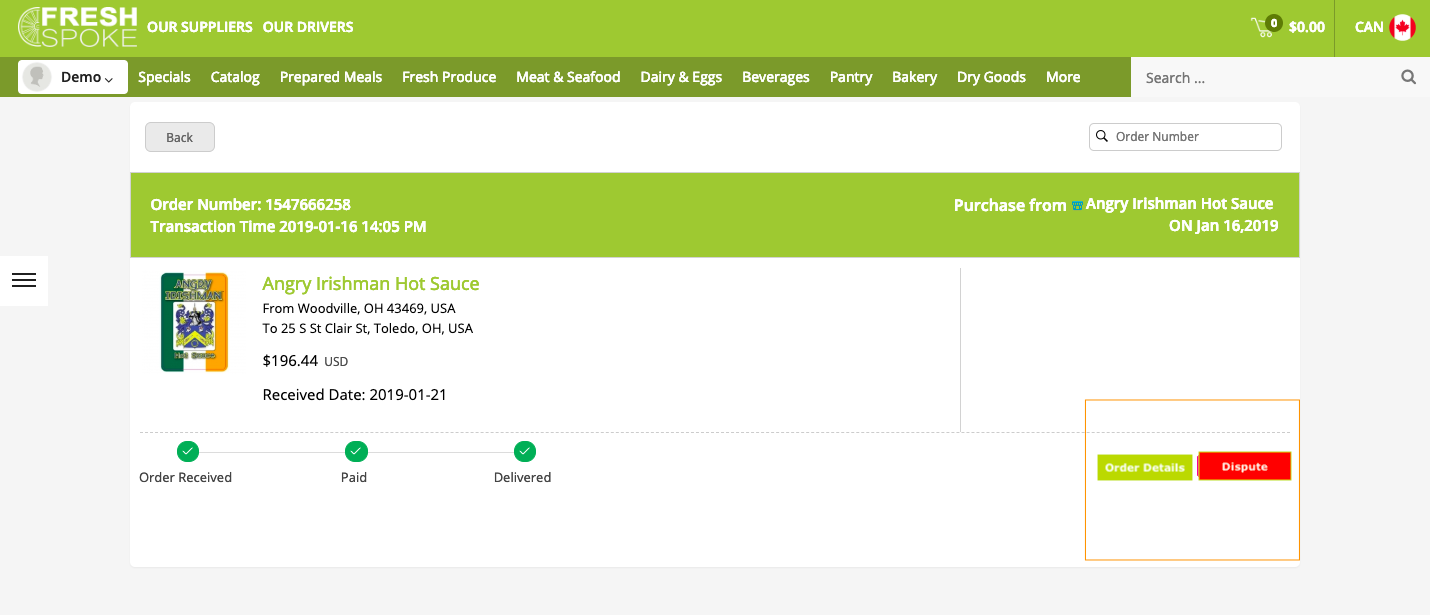Open Angry Irishman Hot Sauce supplier link

tap(371, 284)
